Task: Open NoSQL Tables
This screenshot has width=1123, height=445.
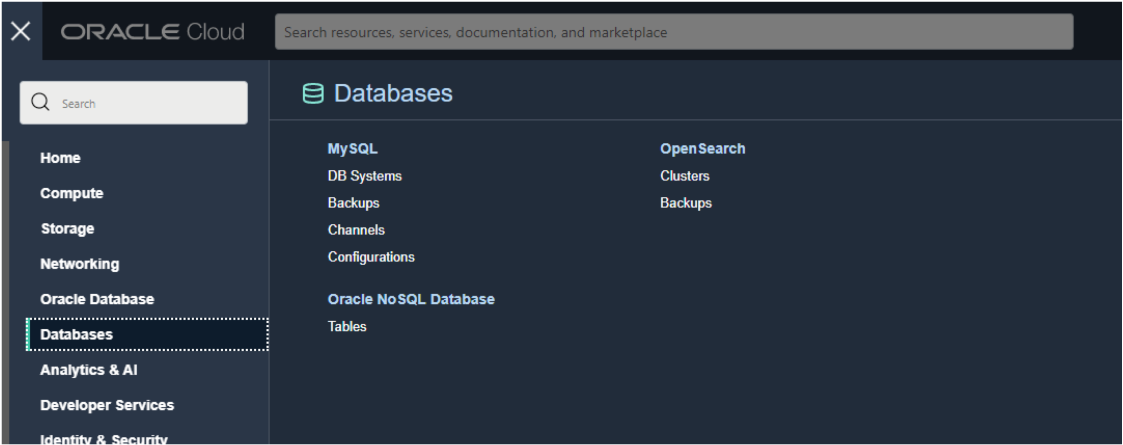Action: tap(347, 327)
